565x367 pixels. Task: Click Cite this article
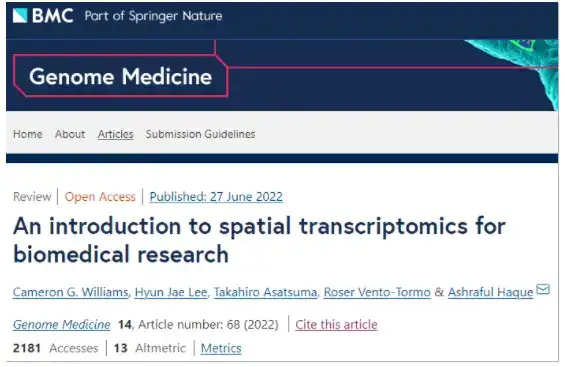pos(336,325)
